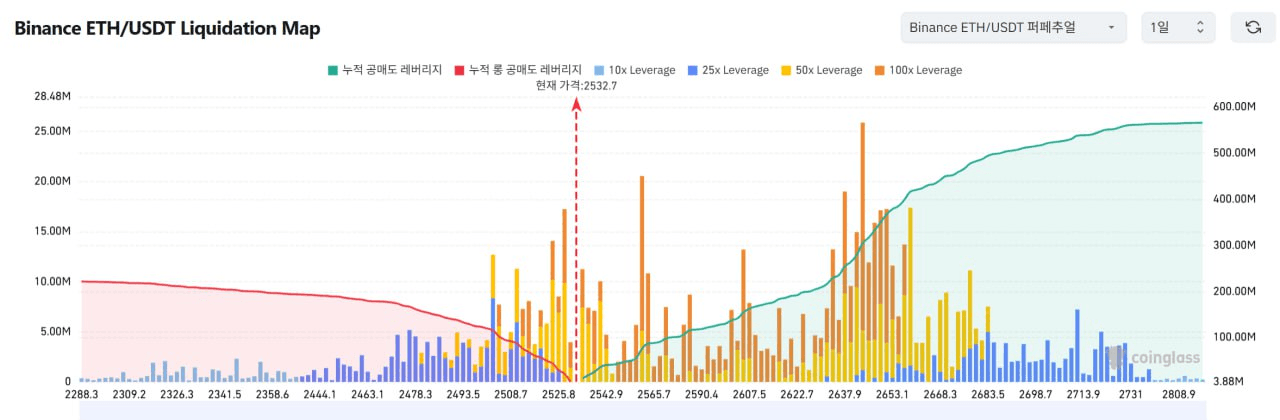Image resolution: width=1280 pixels, height=420 pixels.
Task: Click the chart zoom slider bar below the axis
Action: (641, 412)
